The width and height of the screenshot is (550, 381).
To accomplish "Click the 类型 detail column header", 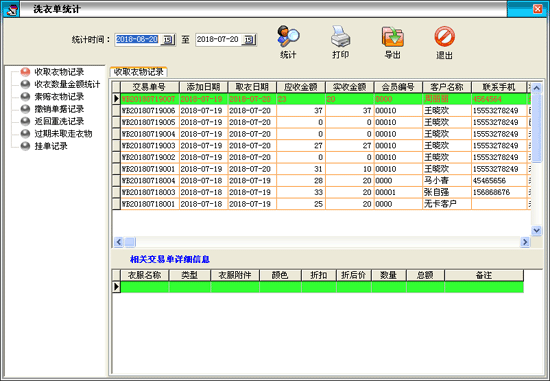I will pyautogui.click(x=190, y=275).
